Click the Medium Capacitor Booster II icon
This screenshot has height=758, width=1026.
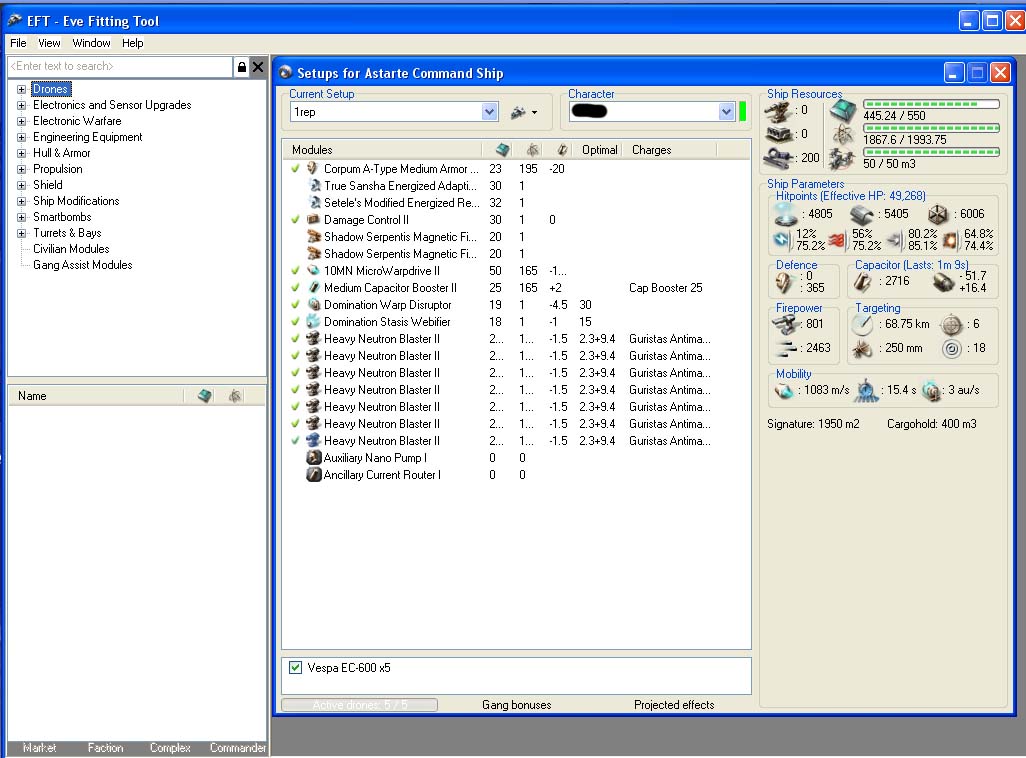(x=313, y=287)
